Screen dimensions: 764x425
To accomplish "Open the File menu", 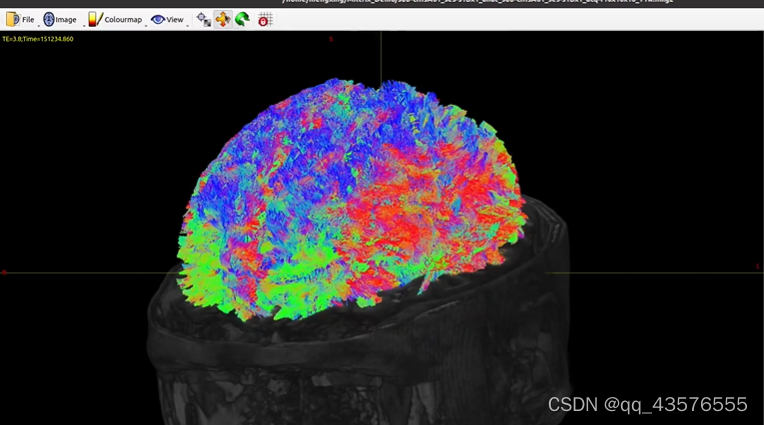I will pos(20,19).
